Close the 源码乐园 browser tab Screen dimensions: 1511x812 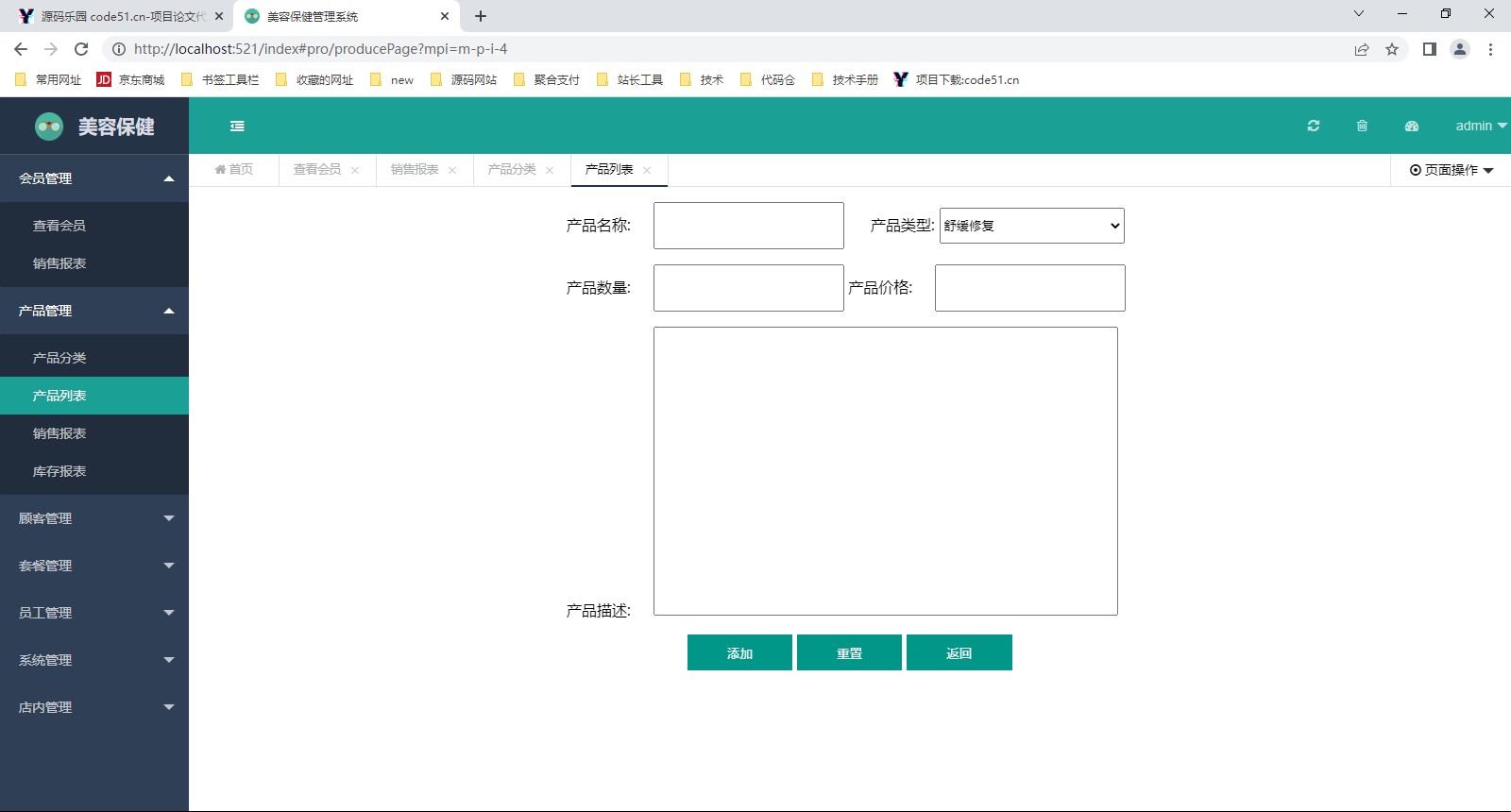[218, 16]
